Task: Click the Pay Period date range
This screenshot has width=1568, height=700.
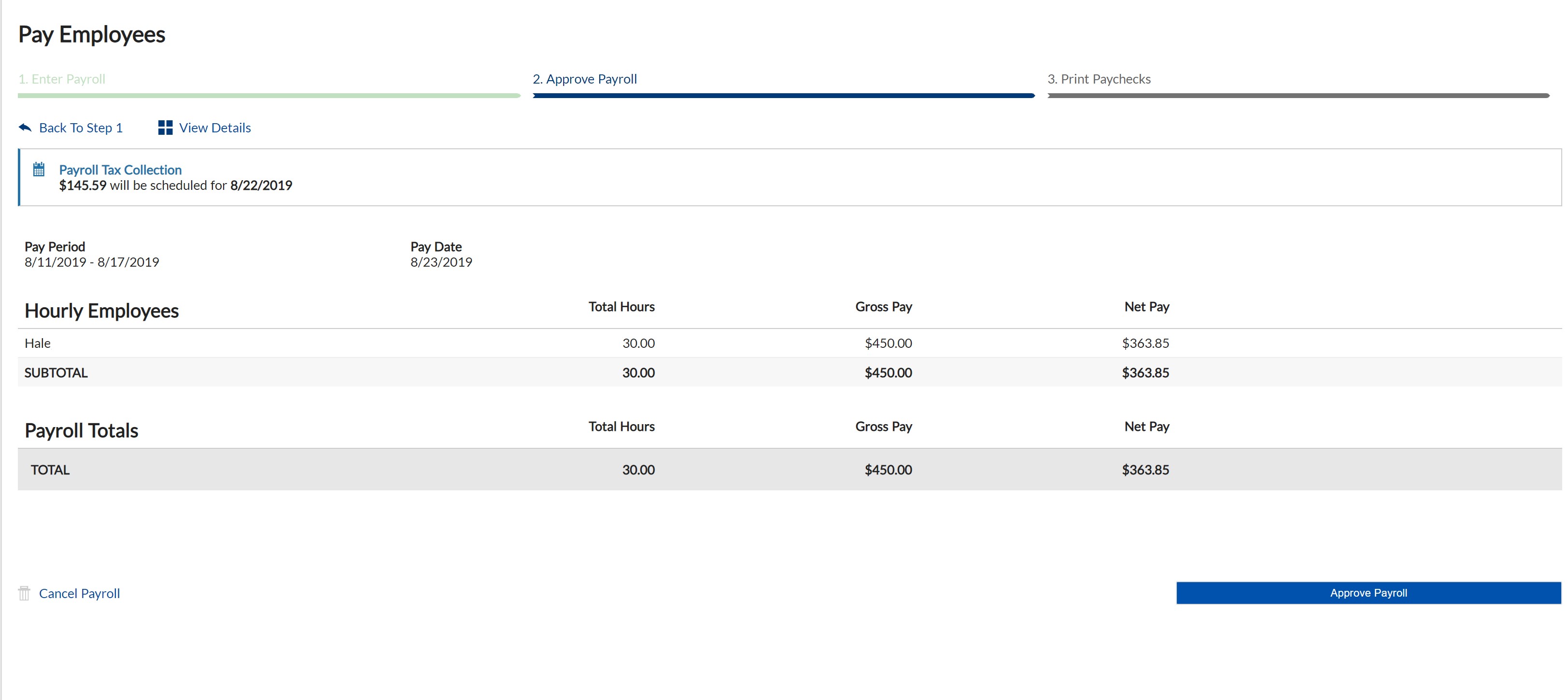Action: [91, 262]
